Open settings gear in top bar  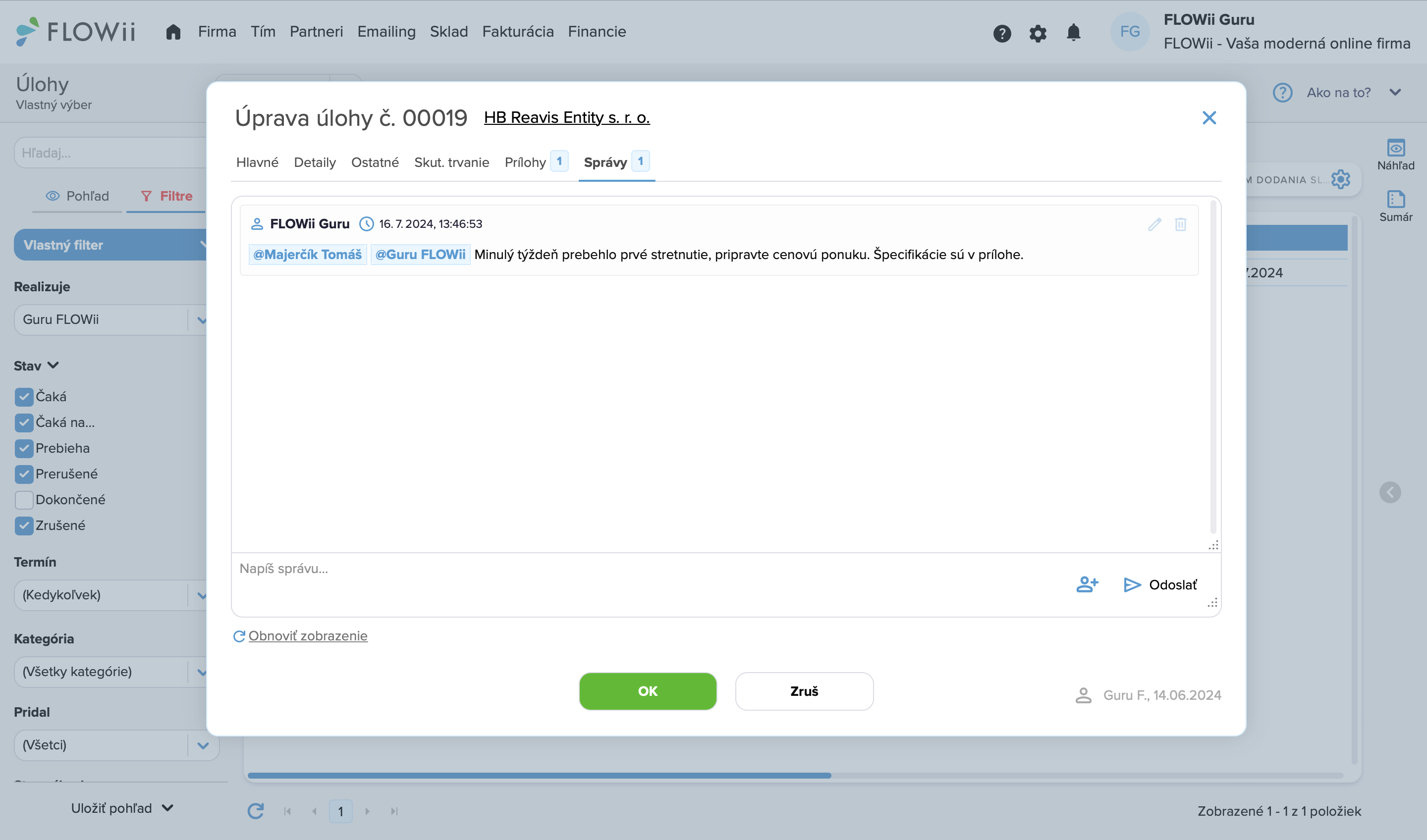pyautogui.click(x=1038, y=33)
